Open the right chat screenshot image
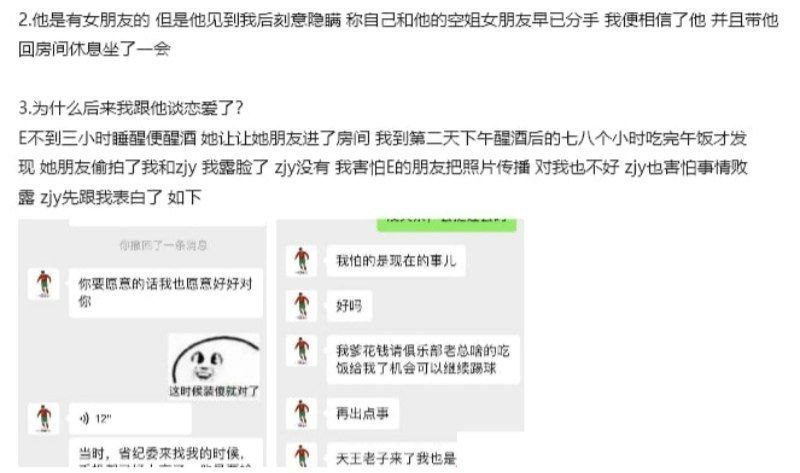Screen dimensions: 800x473 coord(400,343)
